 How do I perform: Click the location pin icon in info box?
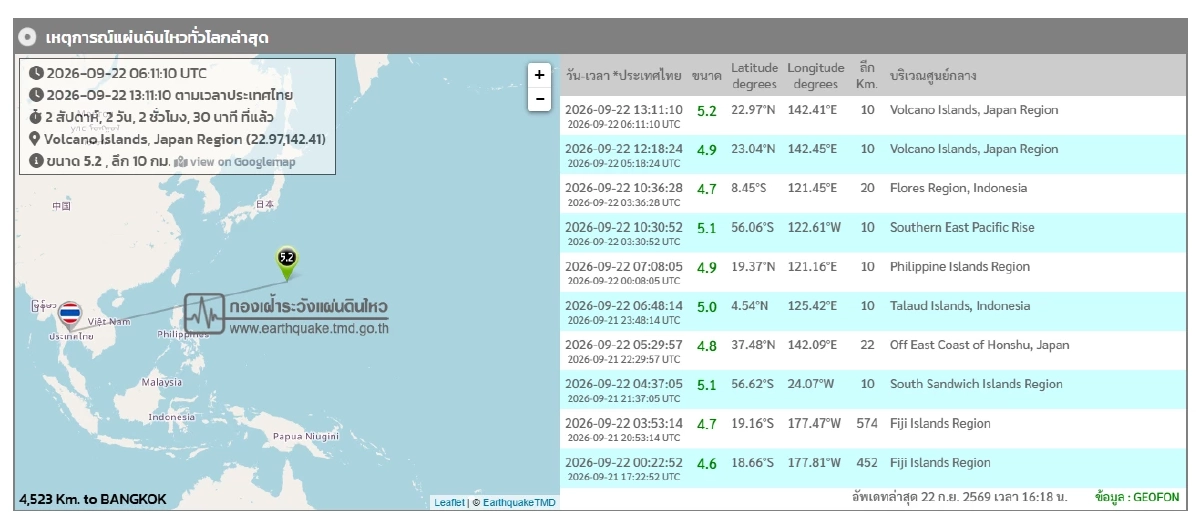36,139
